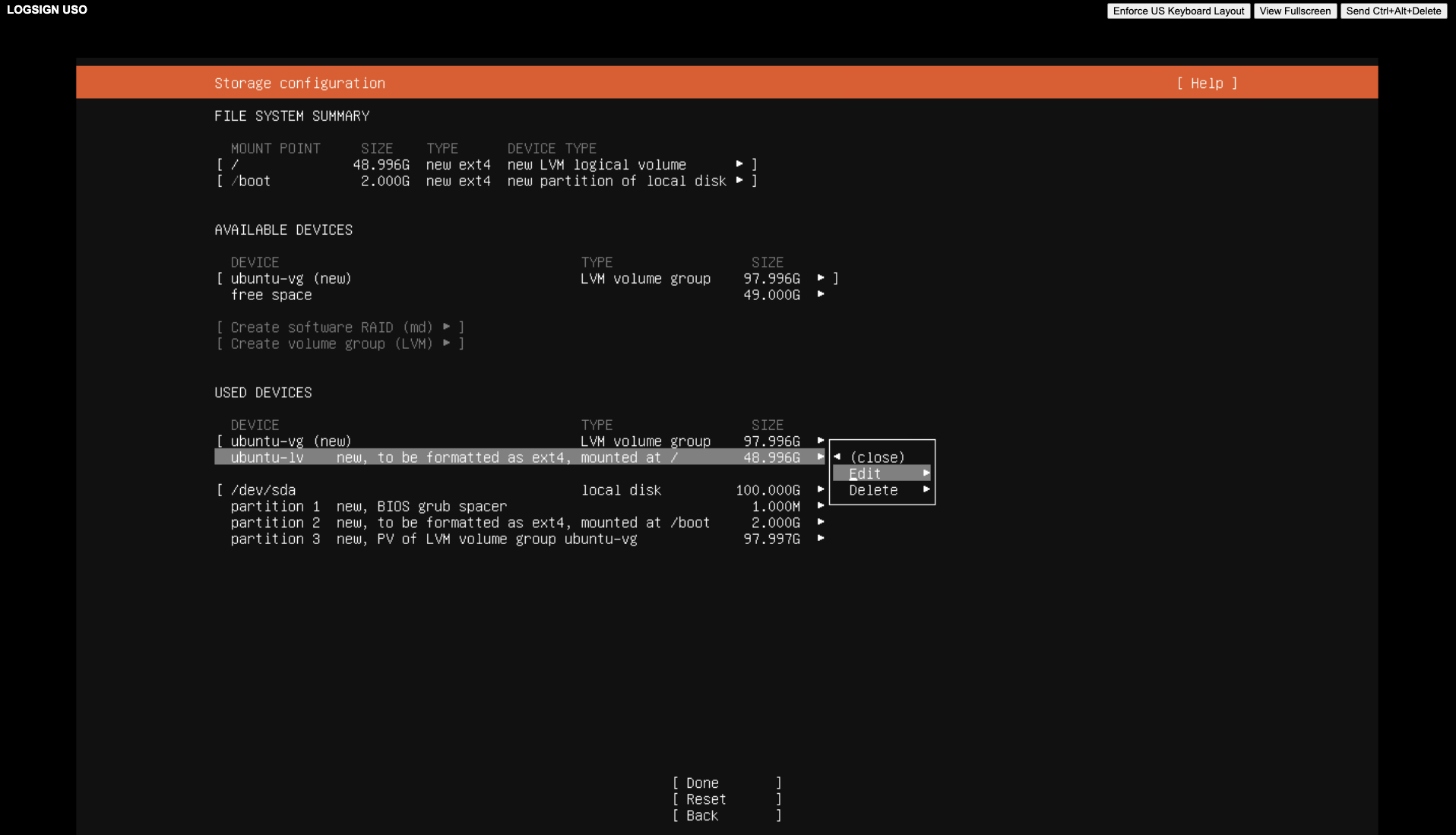Click the Back button
This screenshot has width=1456, height=835.
[x=726, y=816]
